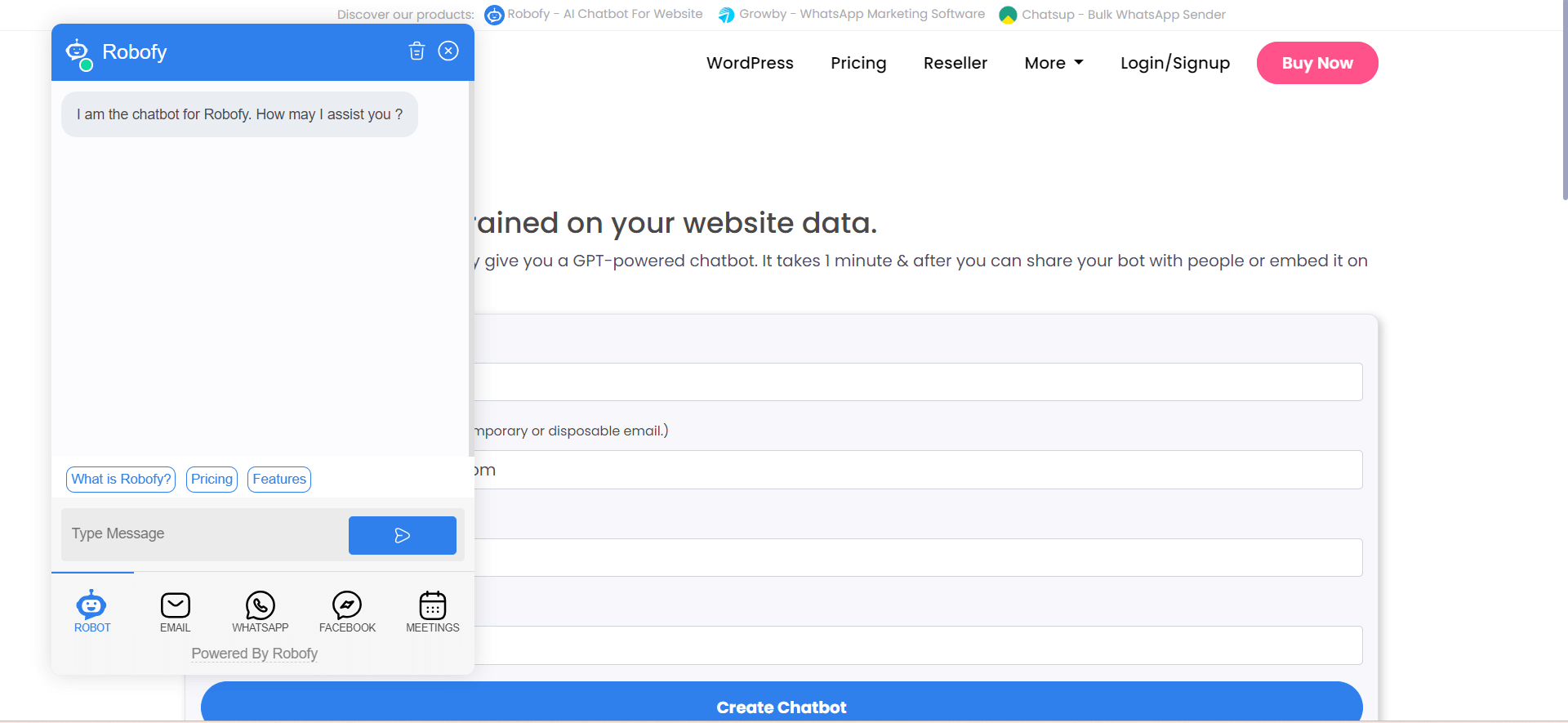Click the 'Discover our products:' text
This screenshot has width=1568, height=723.
(405, 15)
